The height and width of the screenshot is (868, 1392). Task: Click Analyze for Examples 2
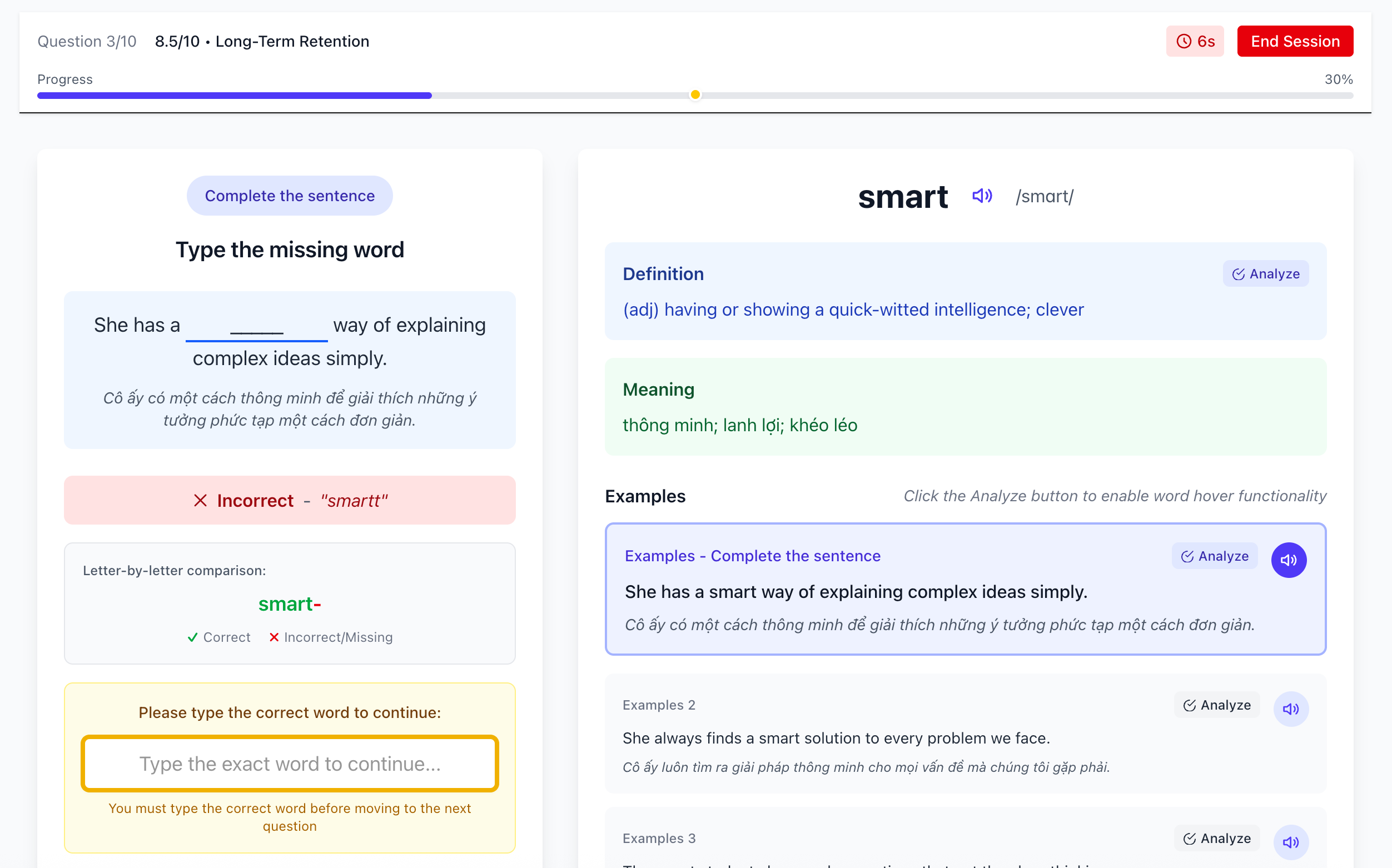coord(1216,705)
